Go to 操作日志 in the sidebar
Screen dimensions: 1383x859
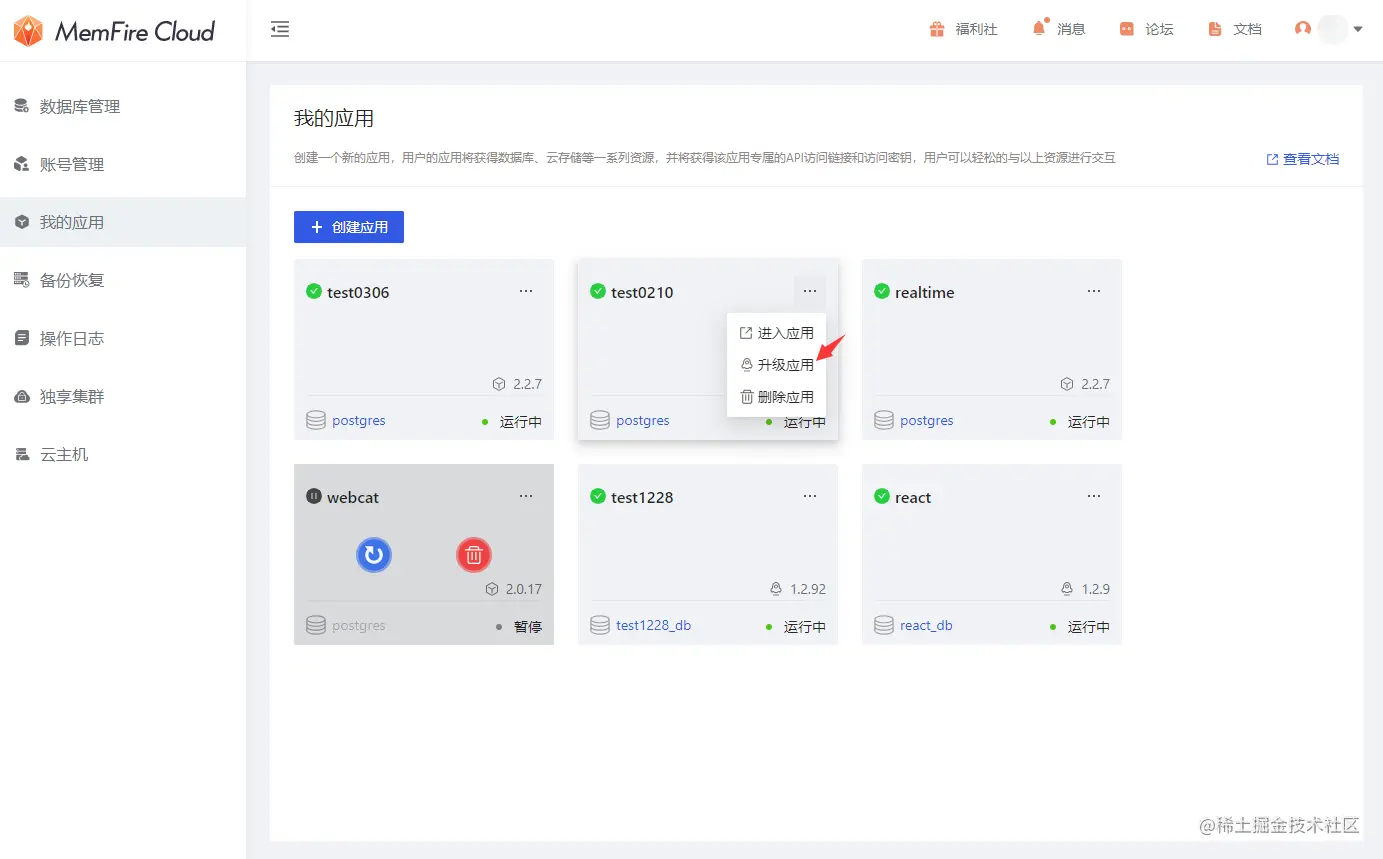point(123,338)
